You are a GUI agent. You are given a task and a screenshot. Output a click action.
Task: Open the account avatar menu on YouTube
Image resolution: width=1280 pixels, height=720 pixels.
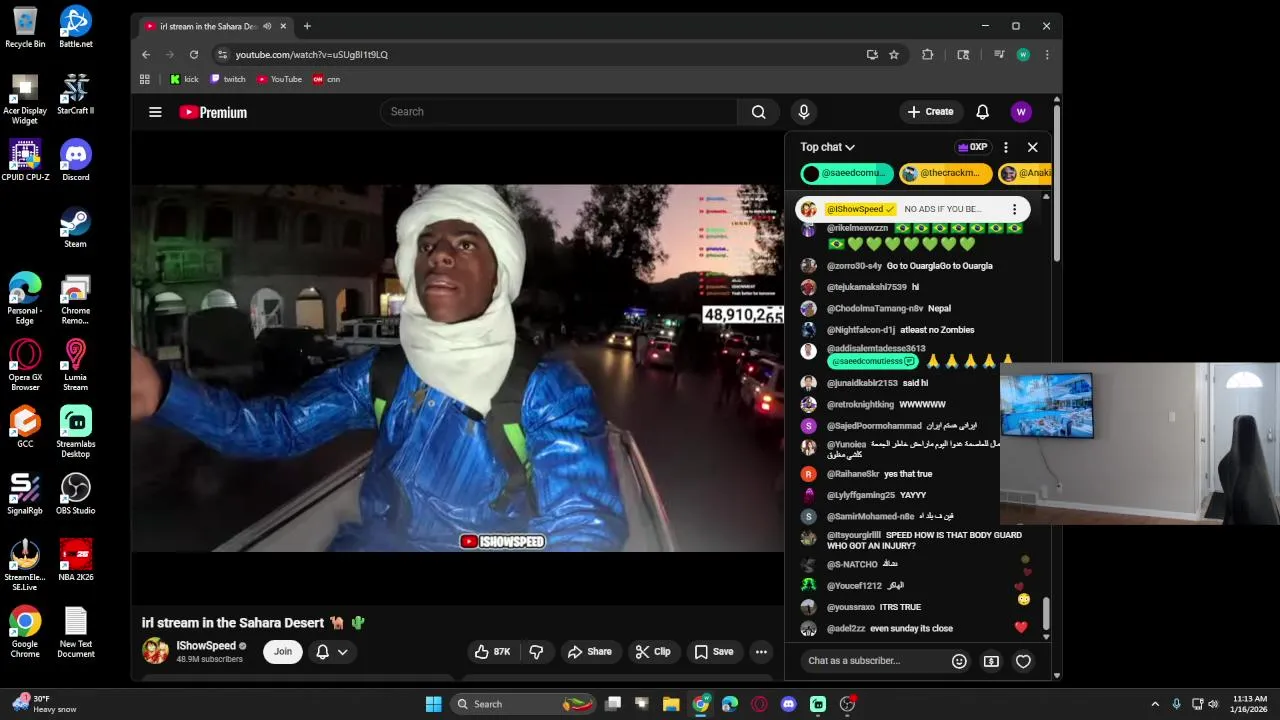click(1021, 112)
